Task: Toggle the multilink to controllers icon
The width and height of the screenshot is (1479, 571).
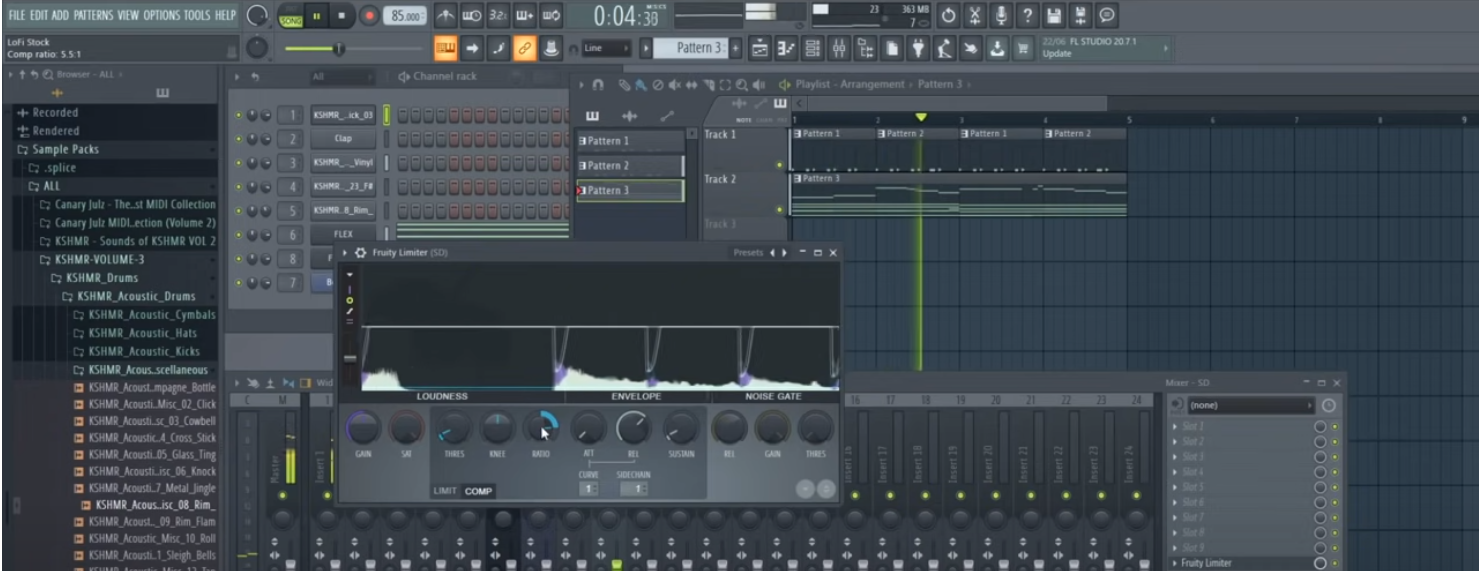Action: (524, 48)
